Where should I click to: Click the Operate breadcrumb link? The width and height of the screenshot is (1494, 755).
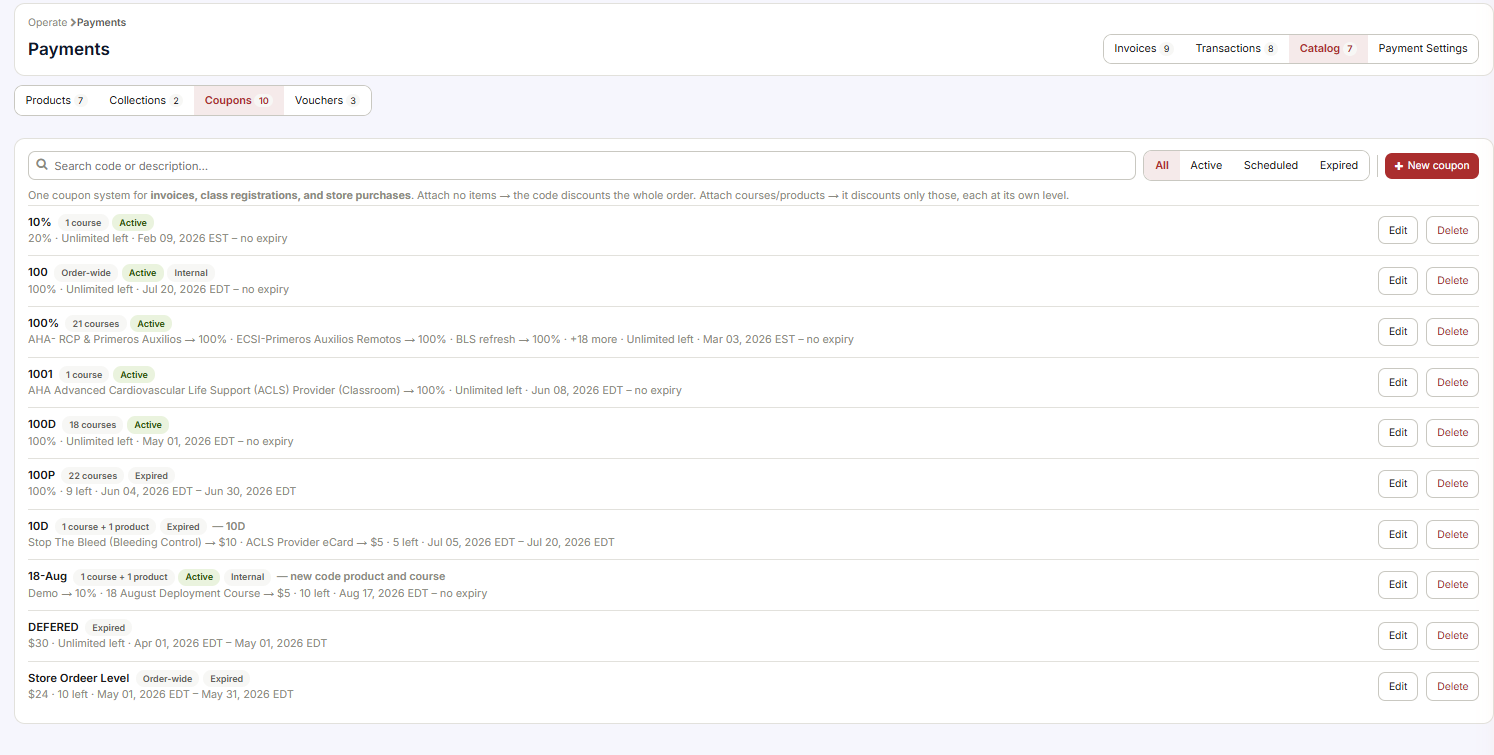coord(47,22)
